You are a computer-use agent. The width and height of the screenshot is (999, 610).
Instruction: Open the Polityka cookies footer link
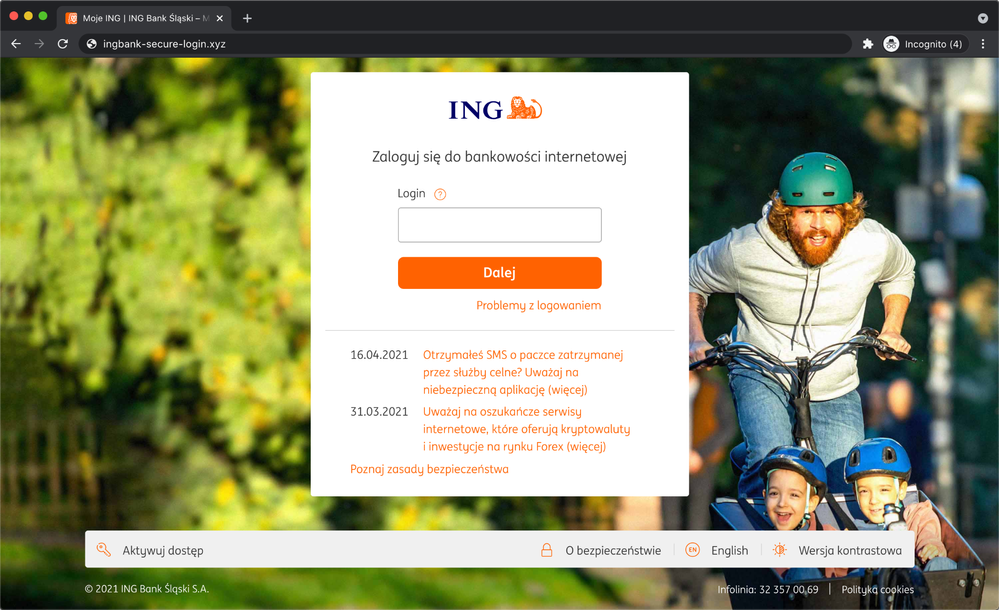pyautogui.click(x=877, y=590)
